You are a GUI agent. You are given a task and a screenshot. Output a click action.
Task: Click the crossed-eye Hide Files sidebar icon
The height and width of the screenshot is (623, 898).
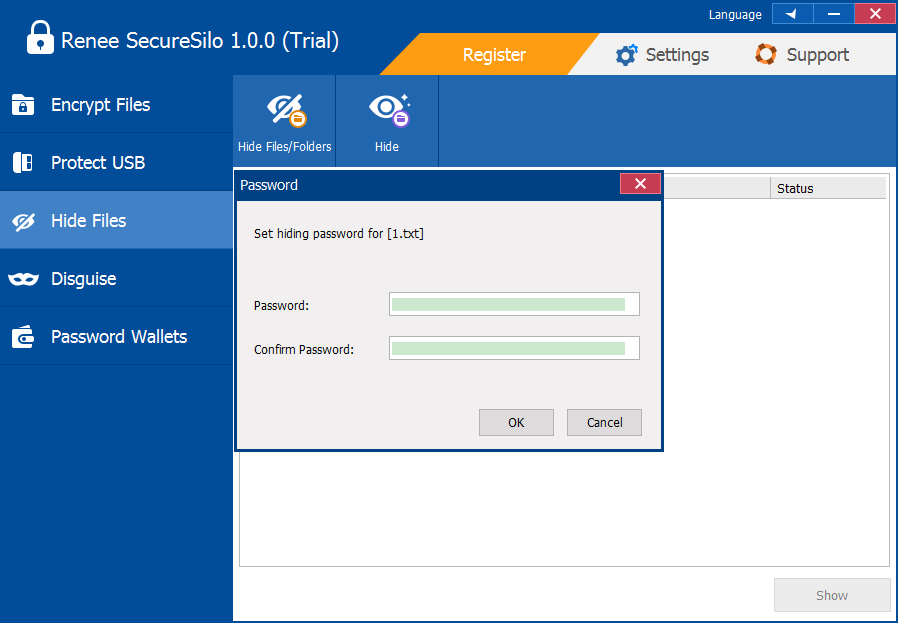(23, 221)
